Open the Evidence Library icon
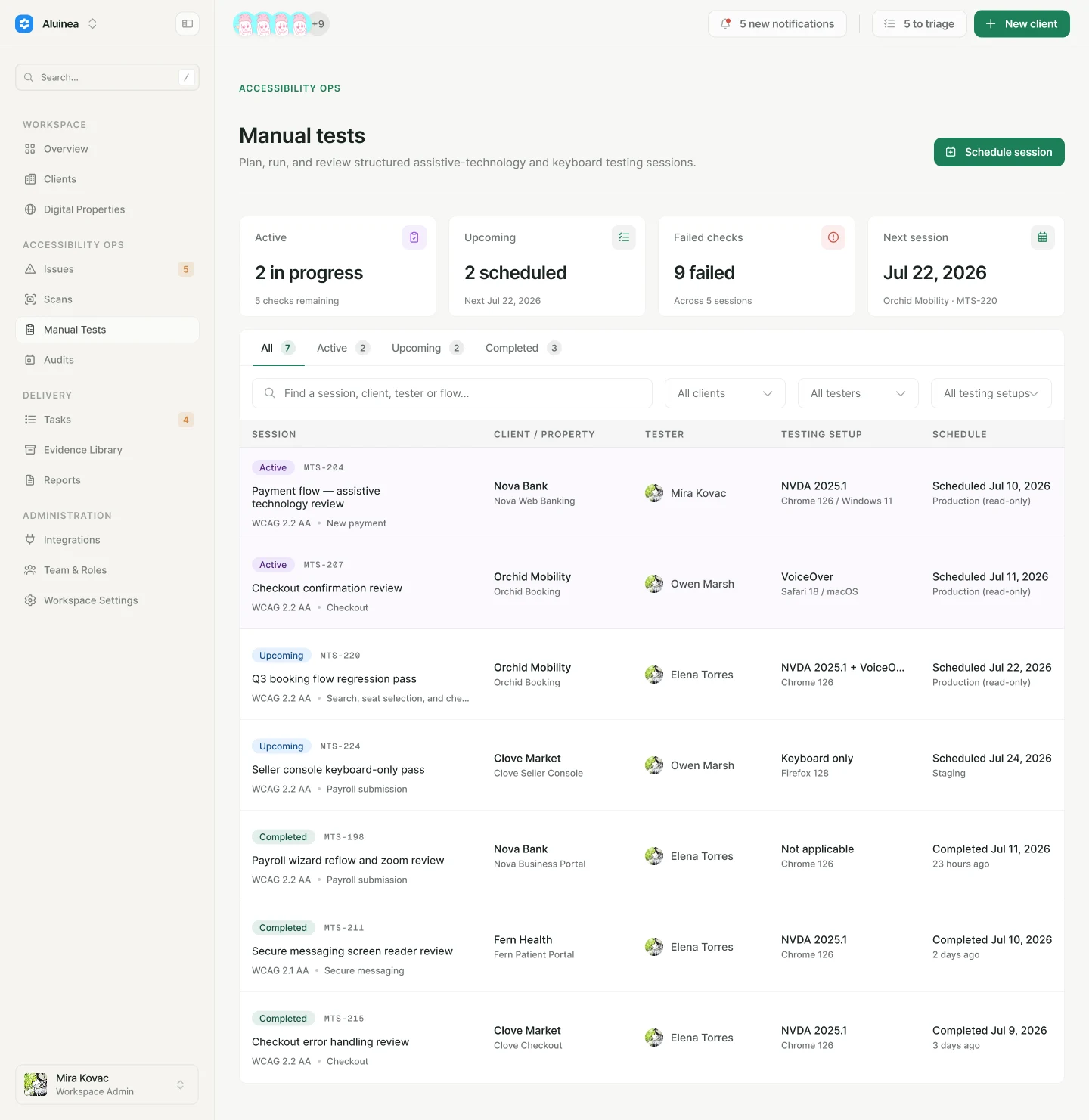 tap(30, 450)
